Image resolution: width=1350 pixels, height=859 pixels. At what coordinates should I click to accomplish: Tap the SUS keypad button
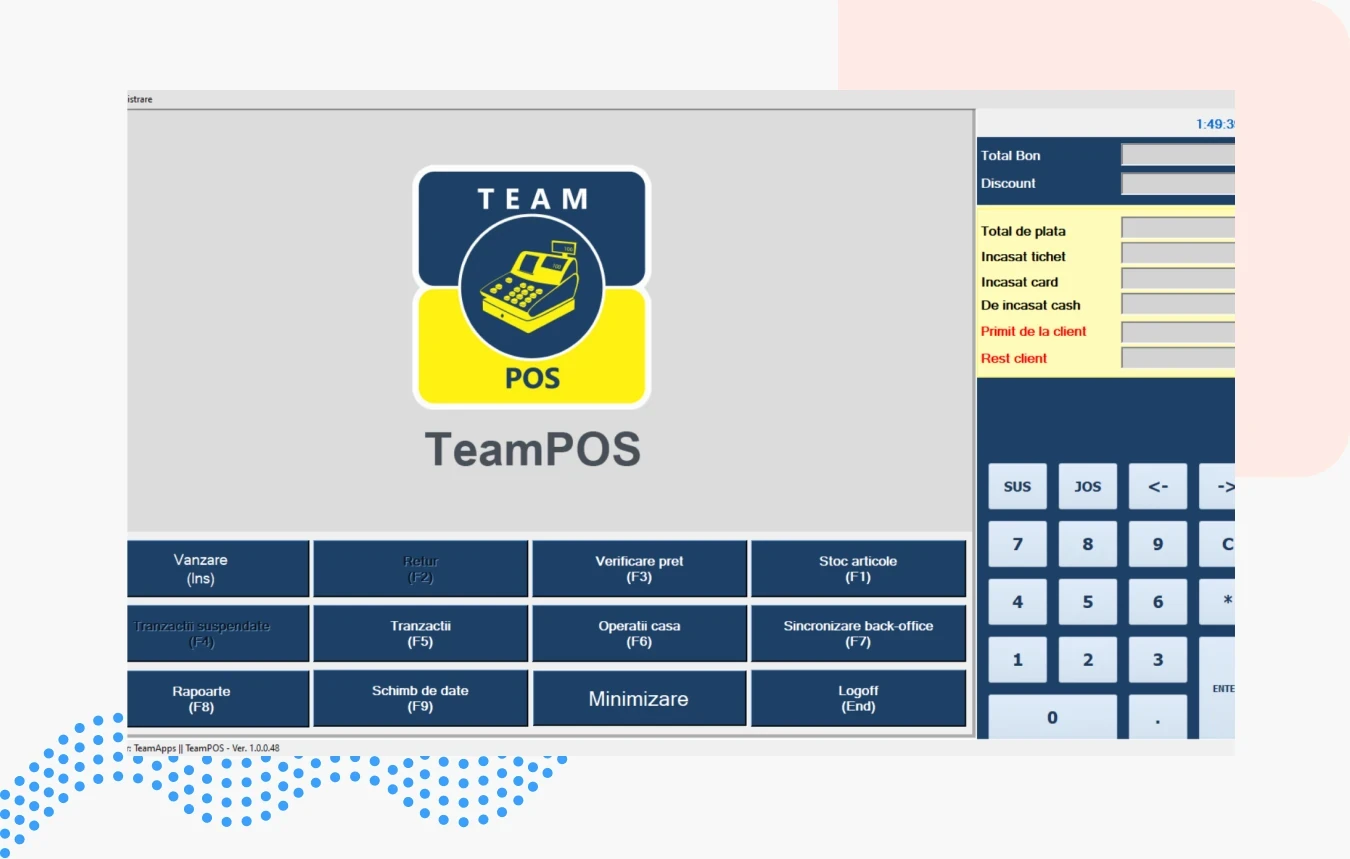click(1017, 486)
